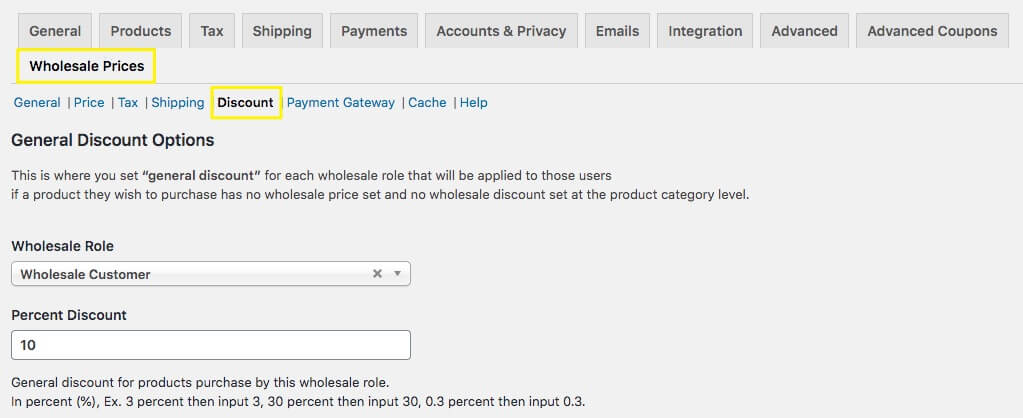Select the Advanced tab
This screenshot has width=1023, height=418.
804,31
